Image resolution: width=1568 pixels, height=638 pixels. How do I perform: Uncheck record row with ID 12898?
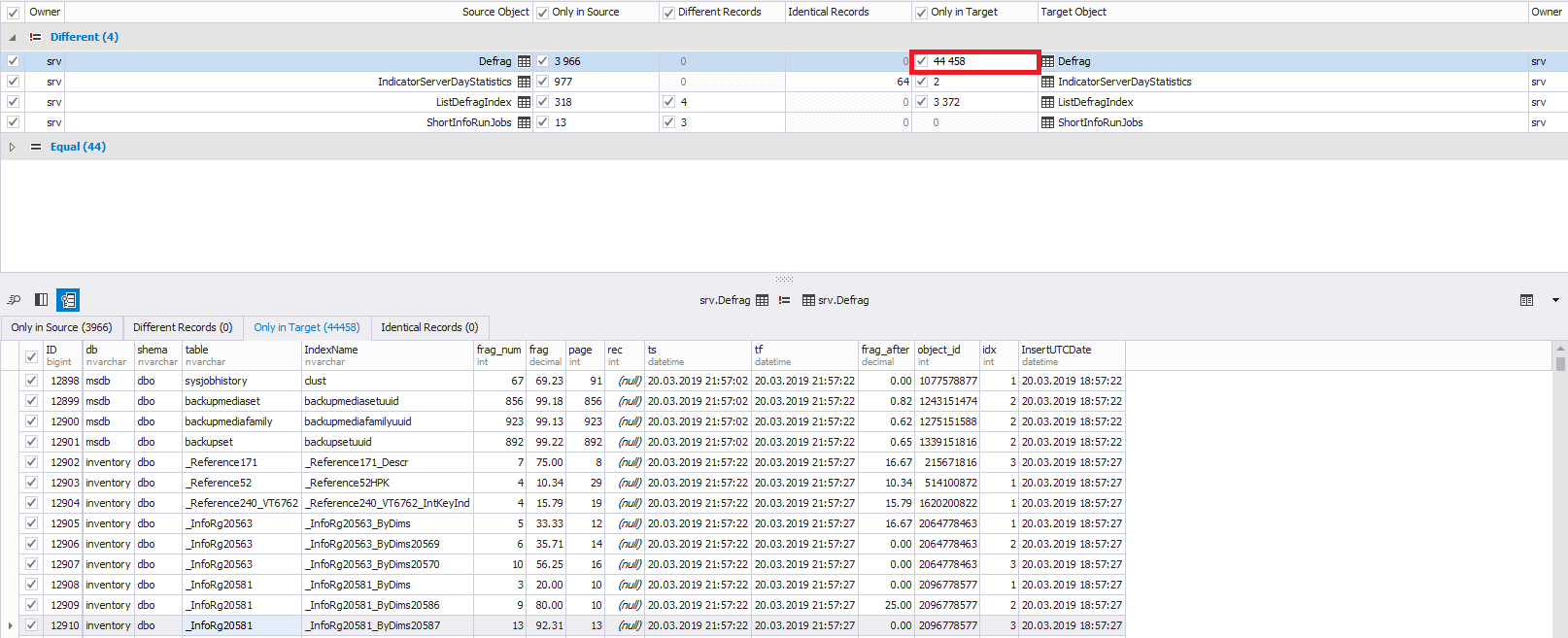pos(31,381)
